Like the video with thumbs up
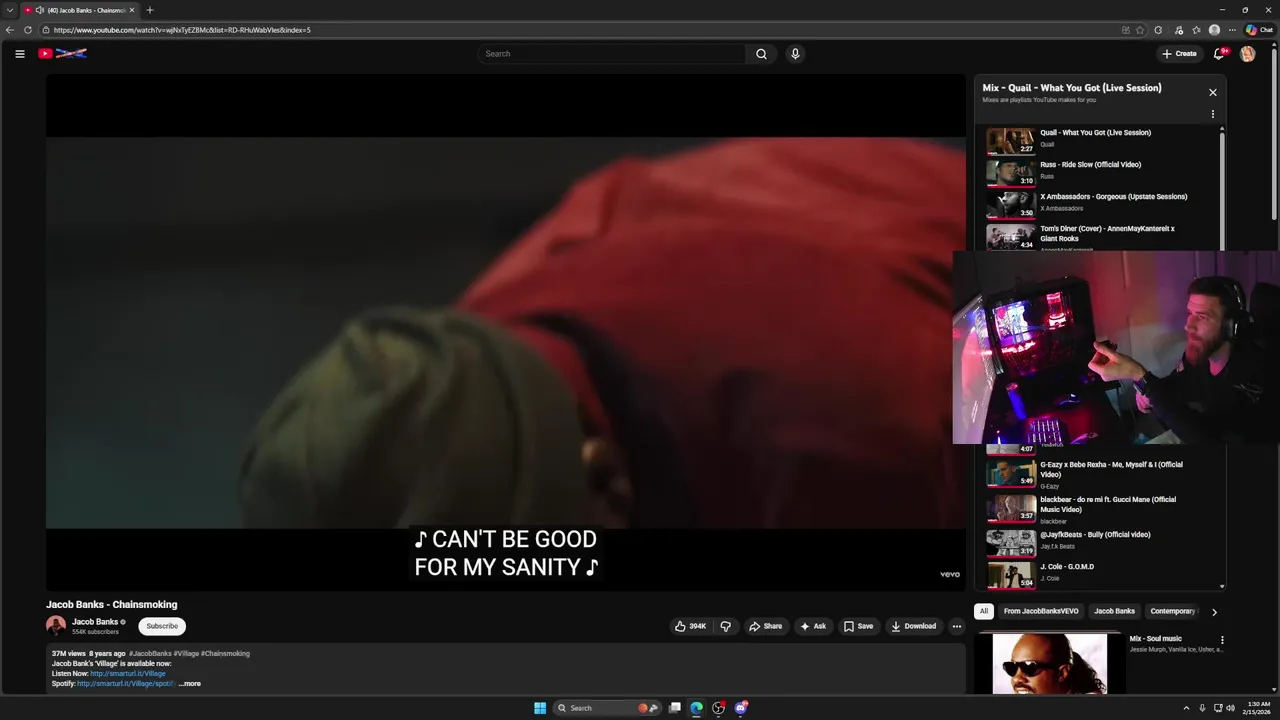This screenshot has height=720, width=1280. tap(690, 626)
